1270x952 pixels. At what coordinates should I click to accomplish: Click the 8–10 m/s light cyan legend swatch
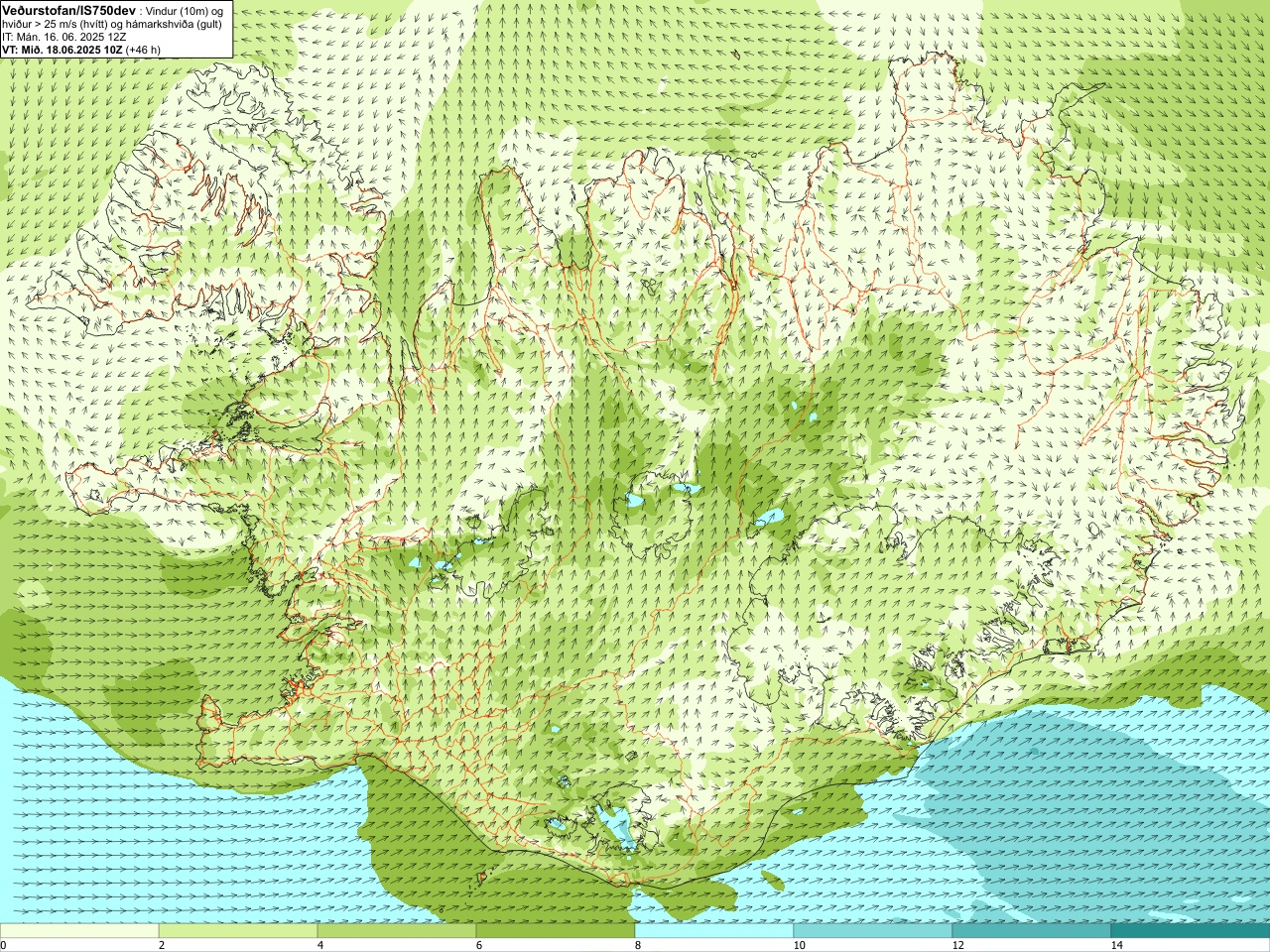point(714,931)
